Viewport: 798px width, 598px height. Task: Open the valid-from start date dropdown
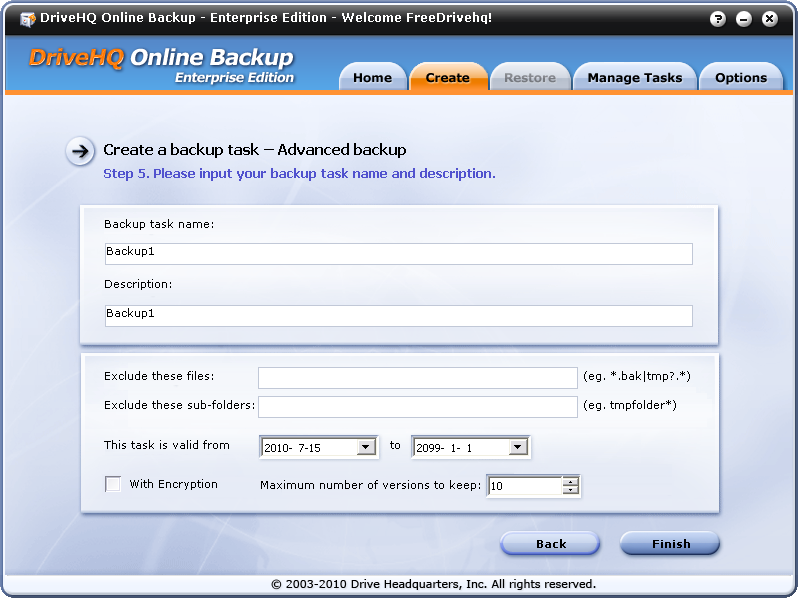point(366,448)
